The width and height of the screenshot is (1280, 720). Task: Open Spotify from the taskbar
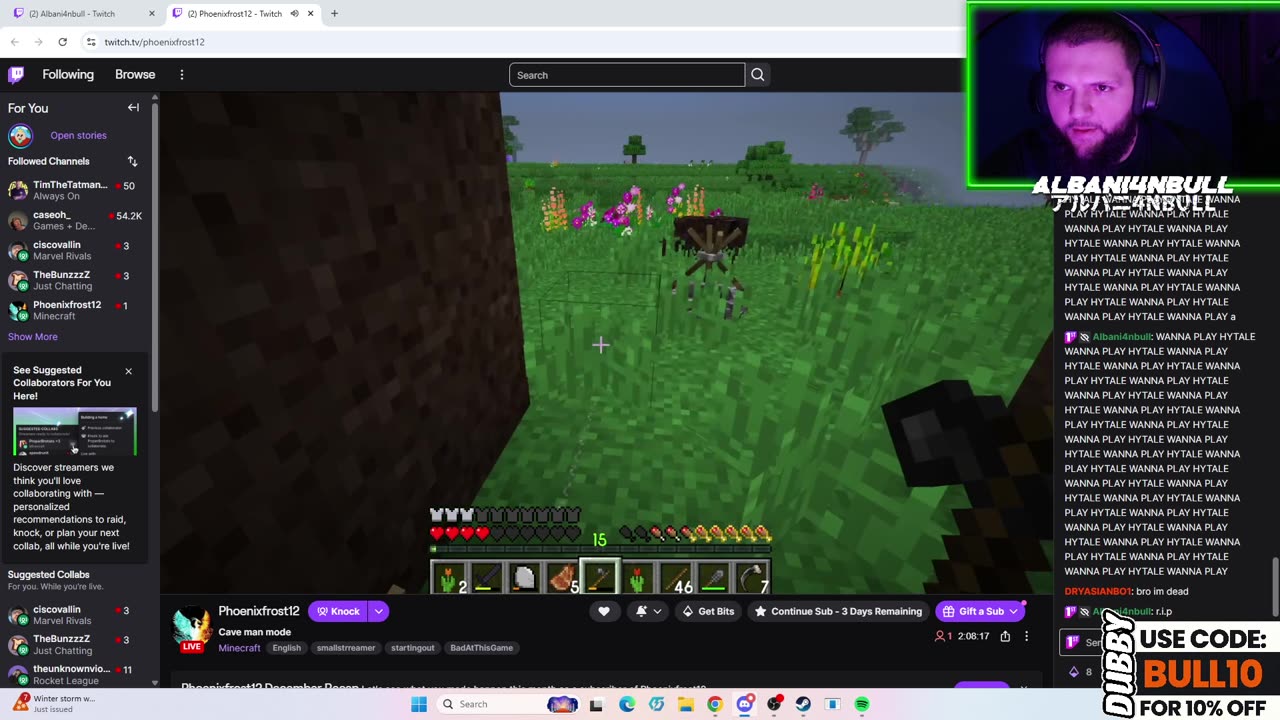[862, 704]
